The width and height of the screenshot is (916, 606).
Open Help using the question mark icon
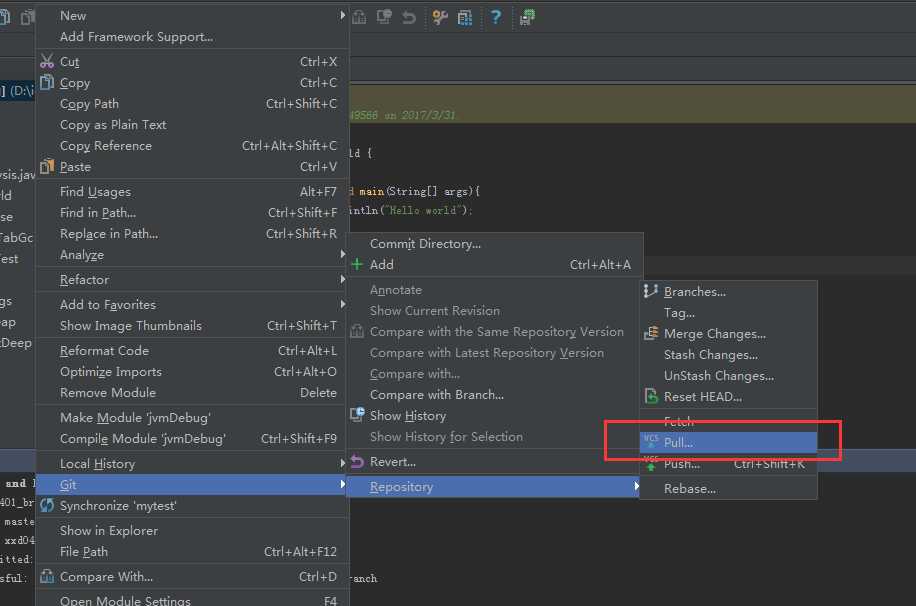coord(495,17)
